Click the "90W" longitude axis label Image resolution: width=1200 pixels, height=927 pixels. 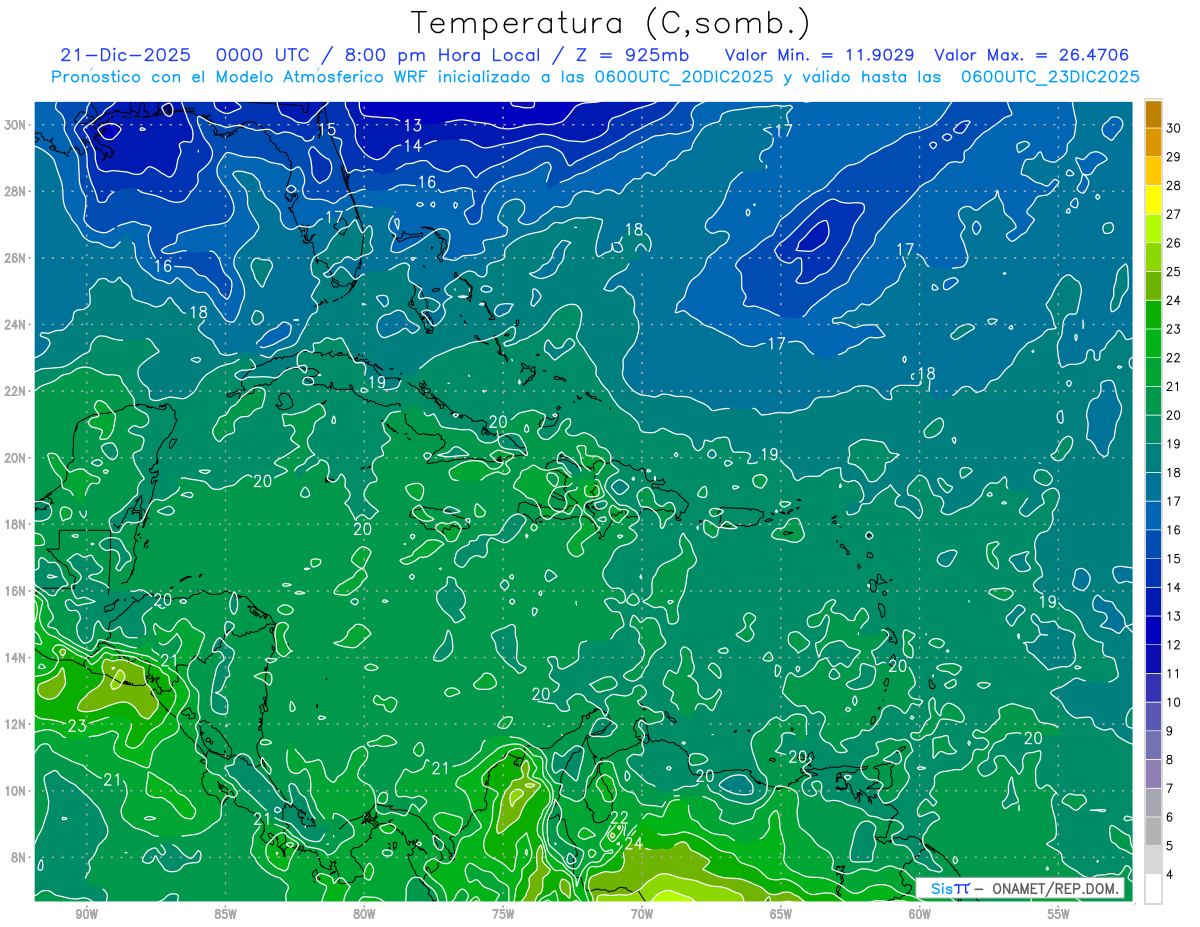[86, 914]
